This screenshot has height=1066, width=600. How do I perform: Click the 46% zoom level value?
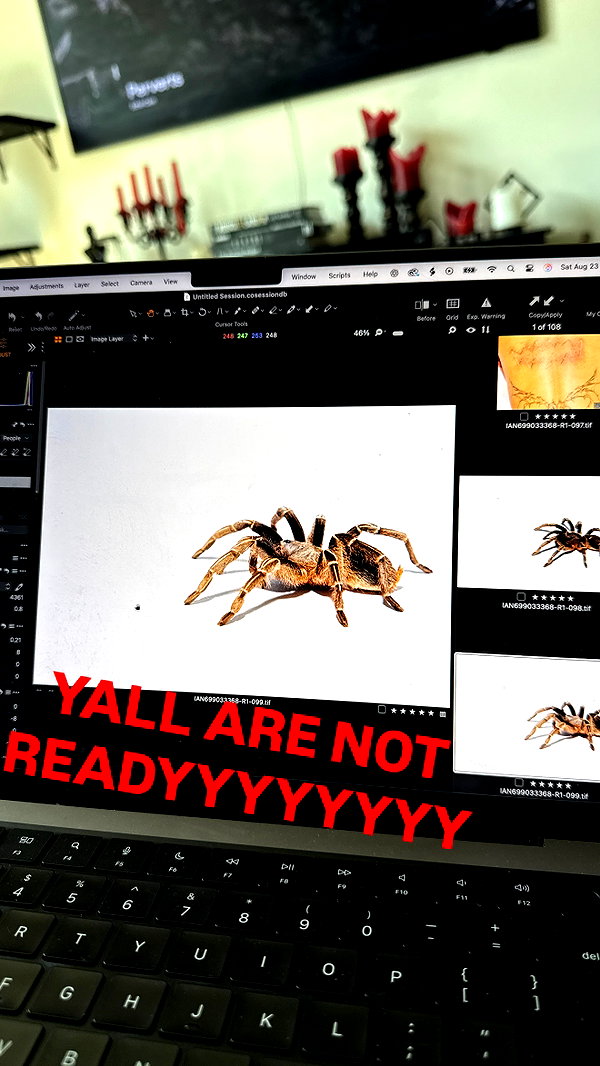point(361,333)
